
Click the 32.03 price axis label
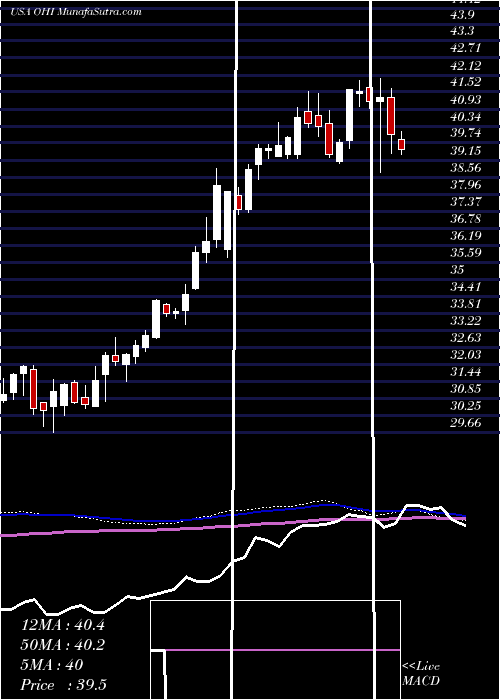(467, 354)
